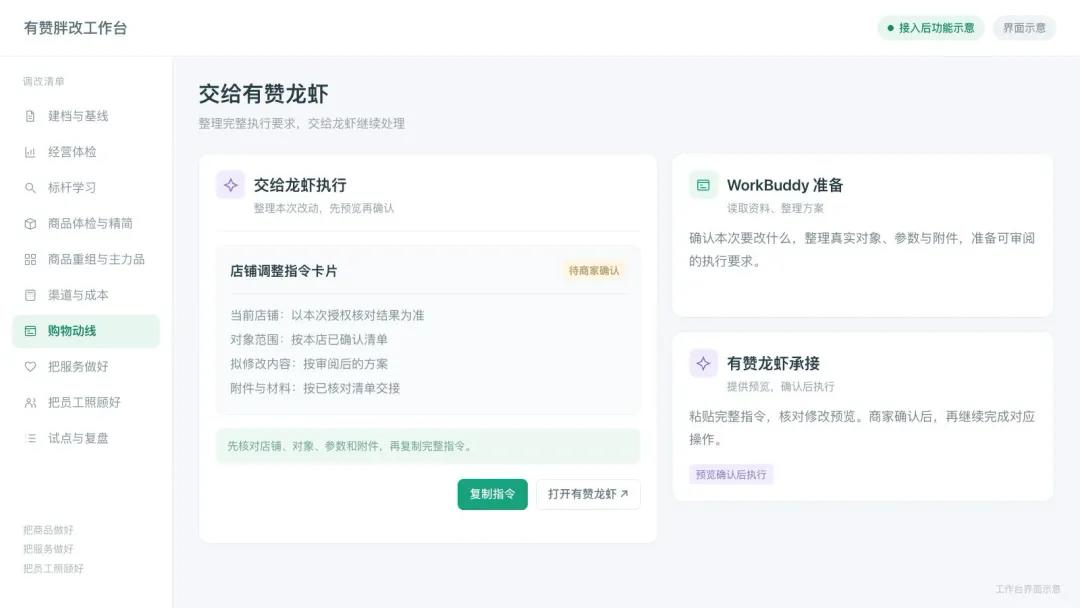Click the 标杆学习 magnifier icon
Screen dimensions: 1080x608
(30, 188)
